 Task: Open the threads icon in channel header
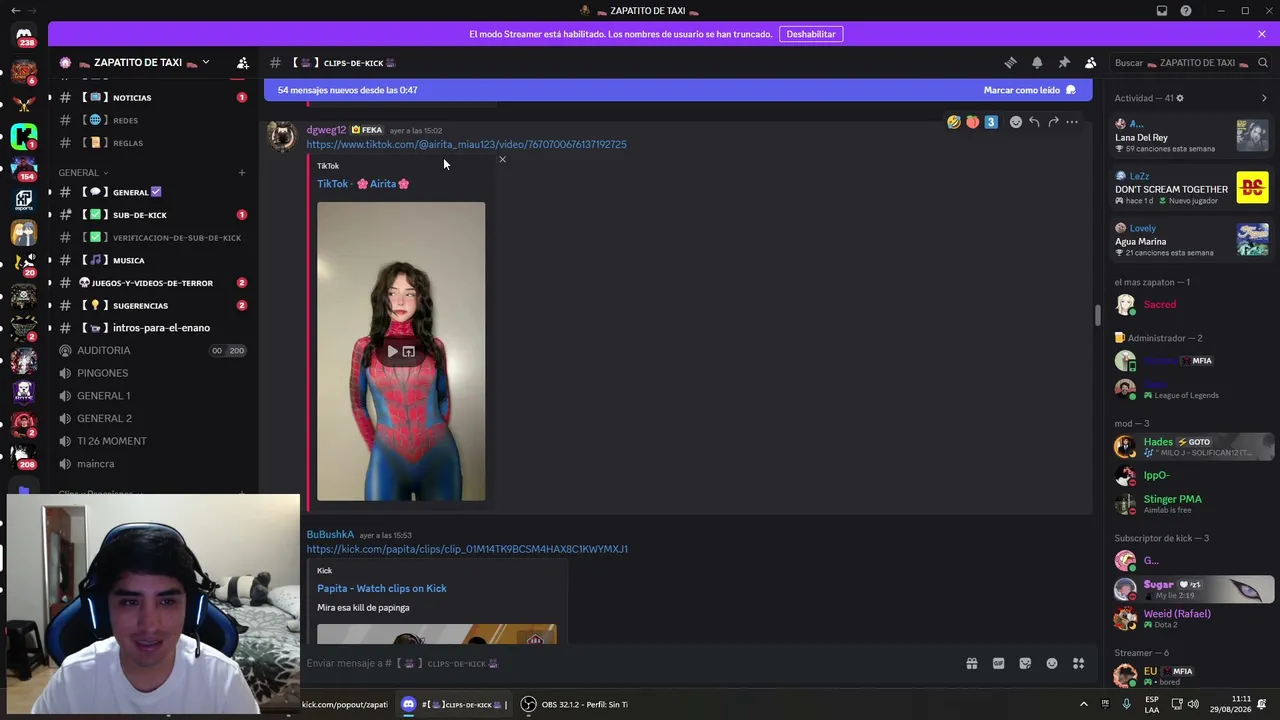[x=1010, y=63]
